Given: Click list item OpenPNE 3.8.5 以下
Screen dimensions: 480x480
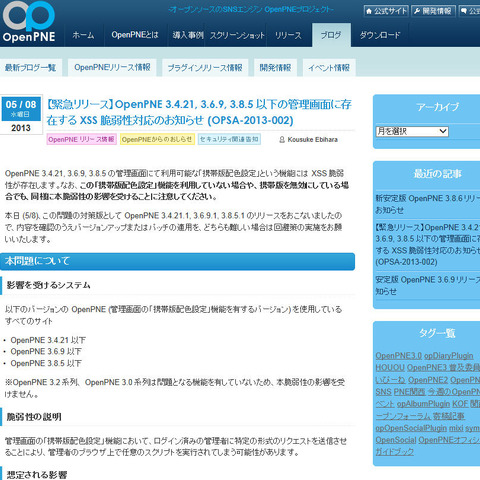Looking at the screenshot, I should [46, 363].
